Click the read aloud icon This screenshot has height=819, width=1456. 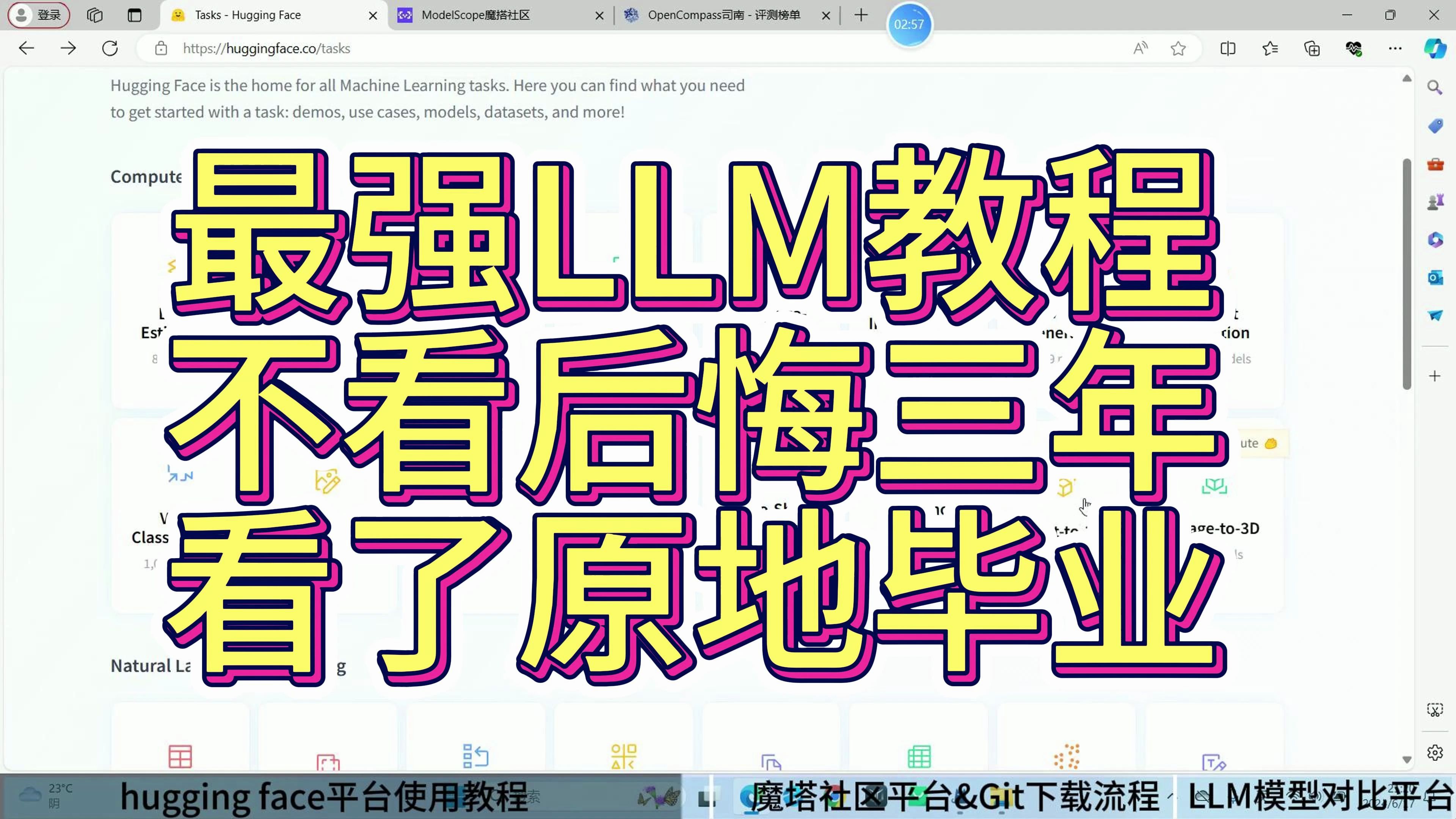[1141, 49]
